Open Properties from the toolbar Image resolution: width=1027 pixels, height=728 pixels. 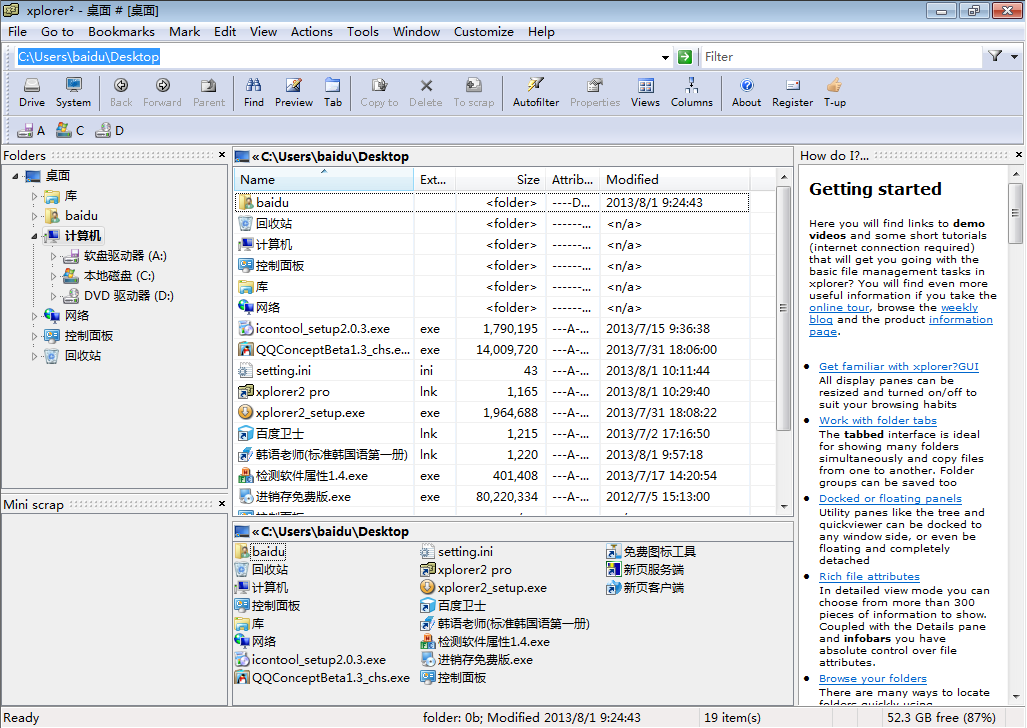point(595,92)
